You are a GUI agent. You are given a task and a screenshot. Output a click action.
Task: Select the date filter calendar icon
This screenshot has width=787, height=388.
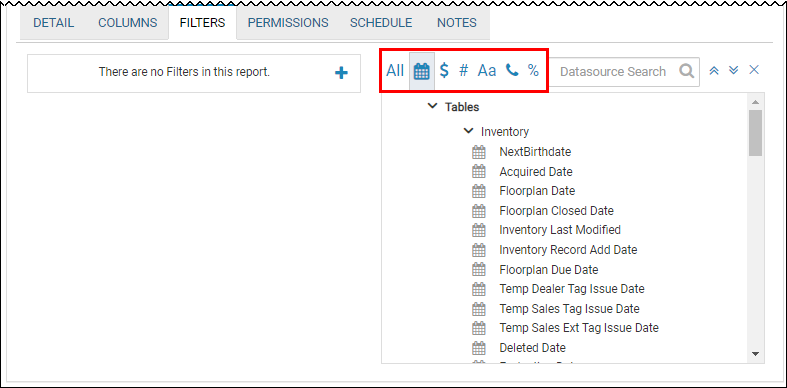422,71
